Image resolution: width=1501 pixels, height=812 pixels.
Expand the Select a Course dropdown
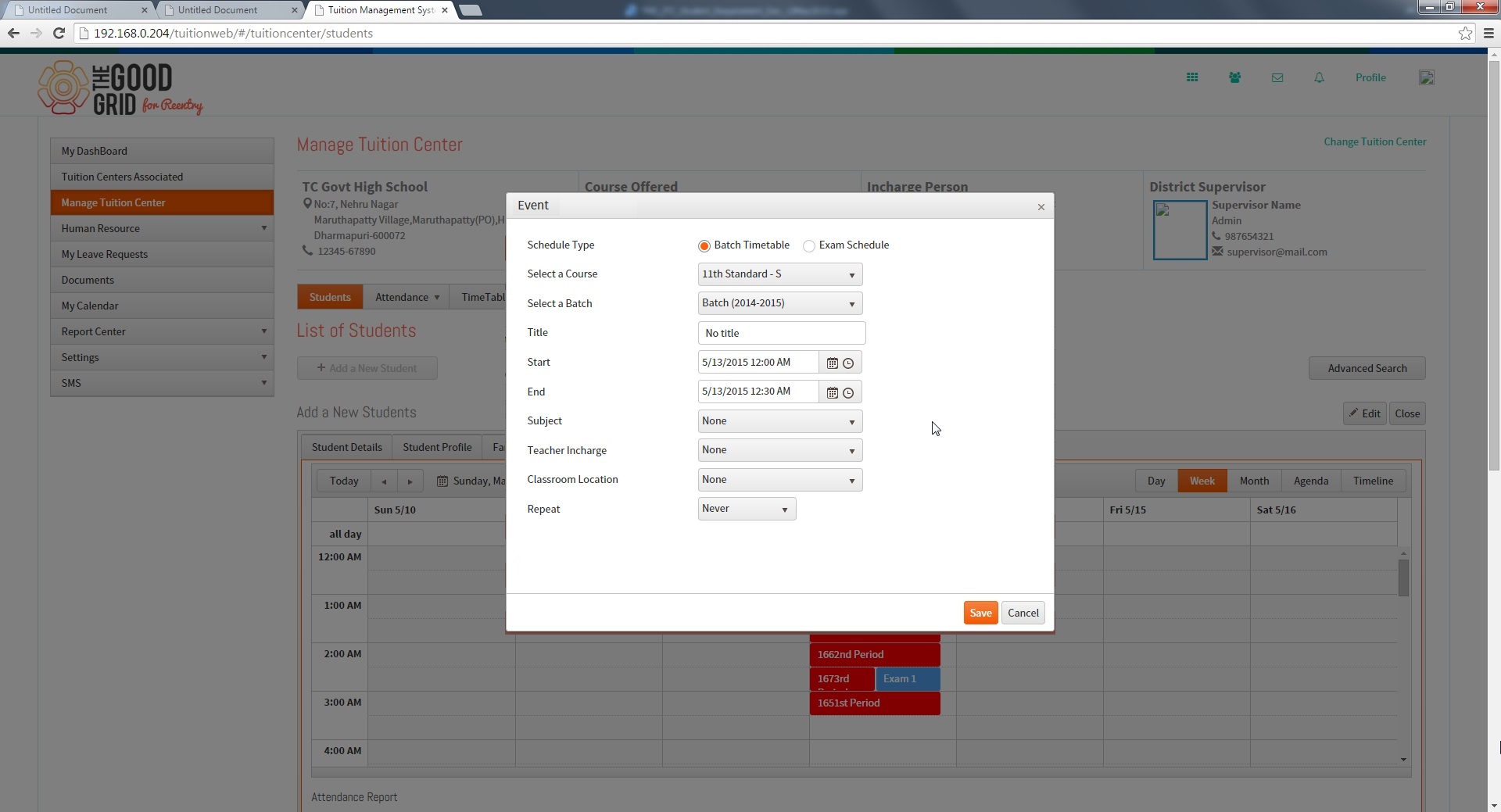tap(779, 274)
